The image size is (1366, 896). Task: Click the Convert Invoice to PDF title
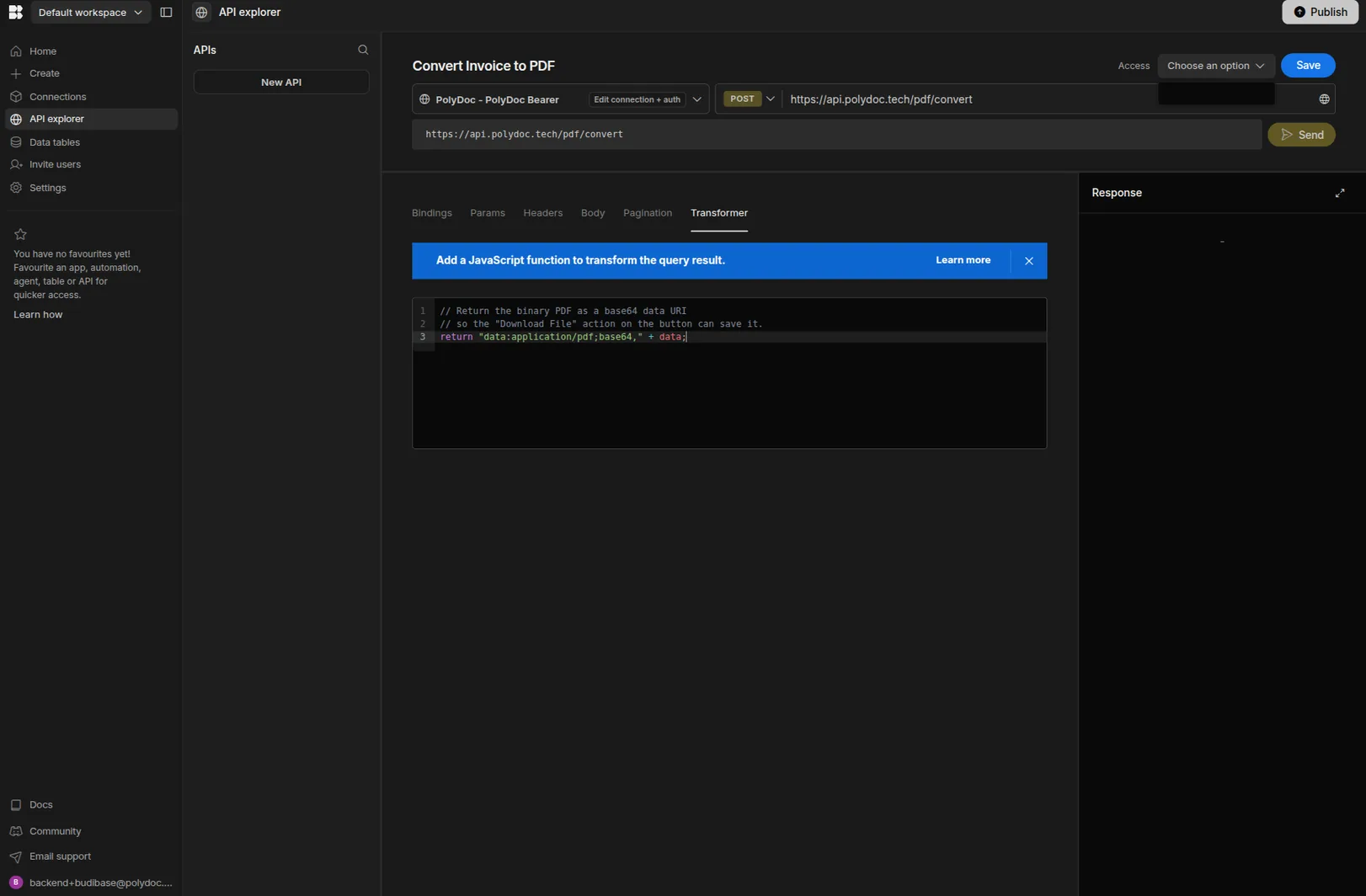(483, 66)
